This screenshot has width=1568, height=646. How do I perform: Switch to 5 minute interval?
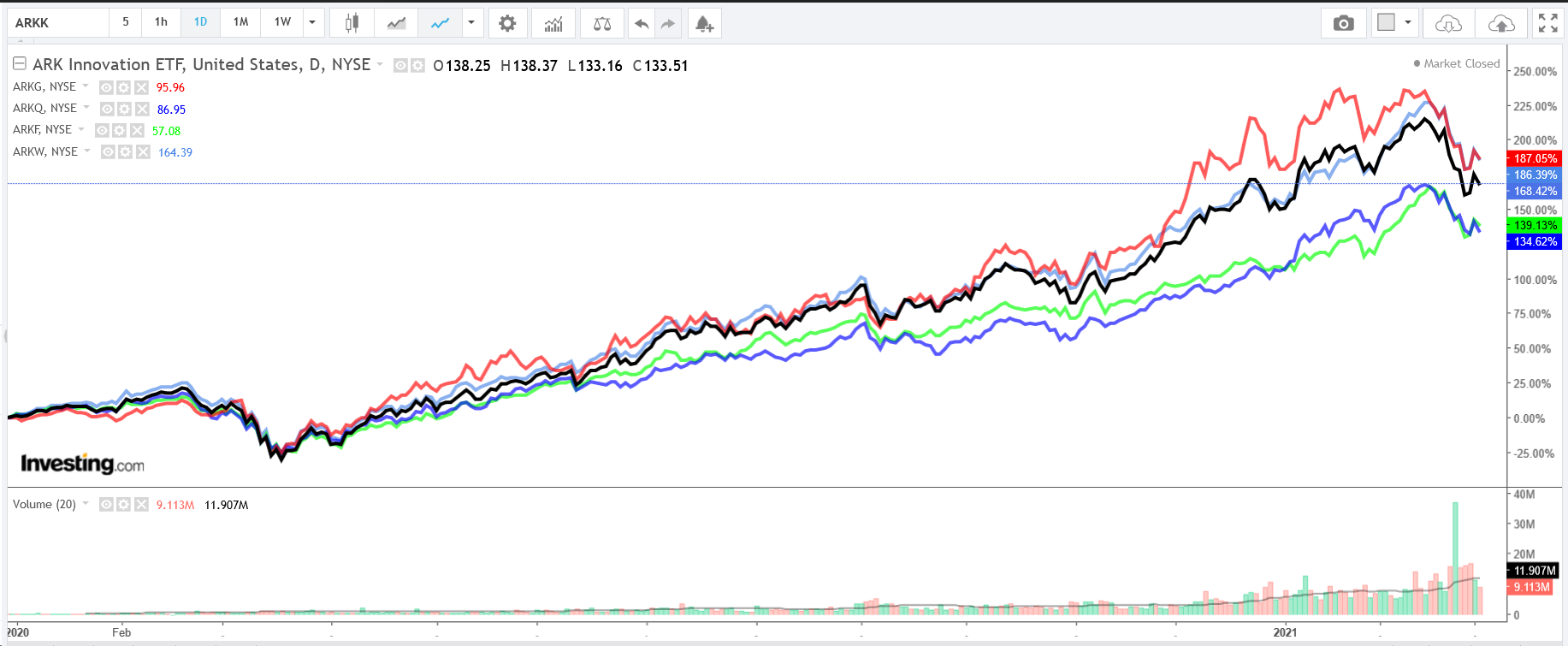point(126,22)
